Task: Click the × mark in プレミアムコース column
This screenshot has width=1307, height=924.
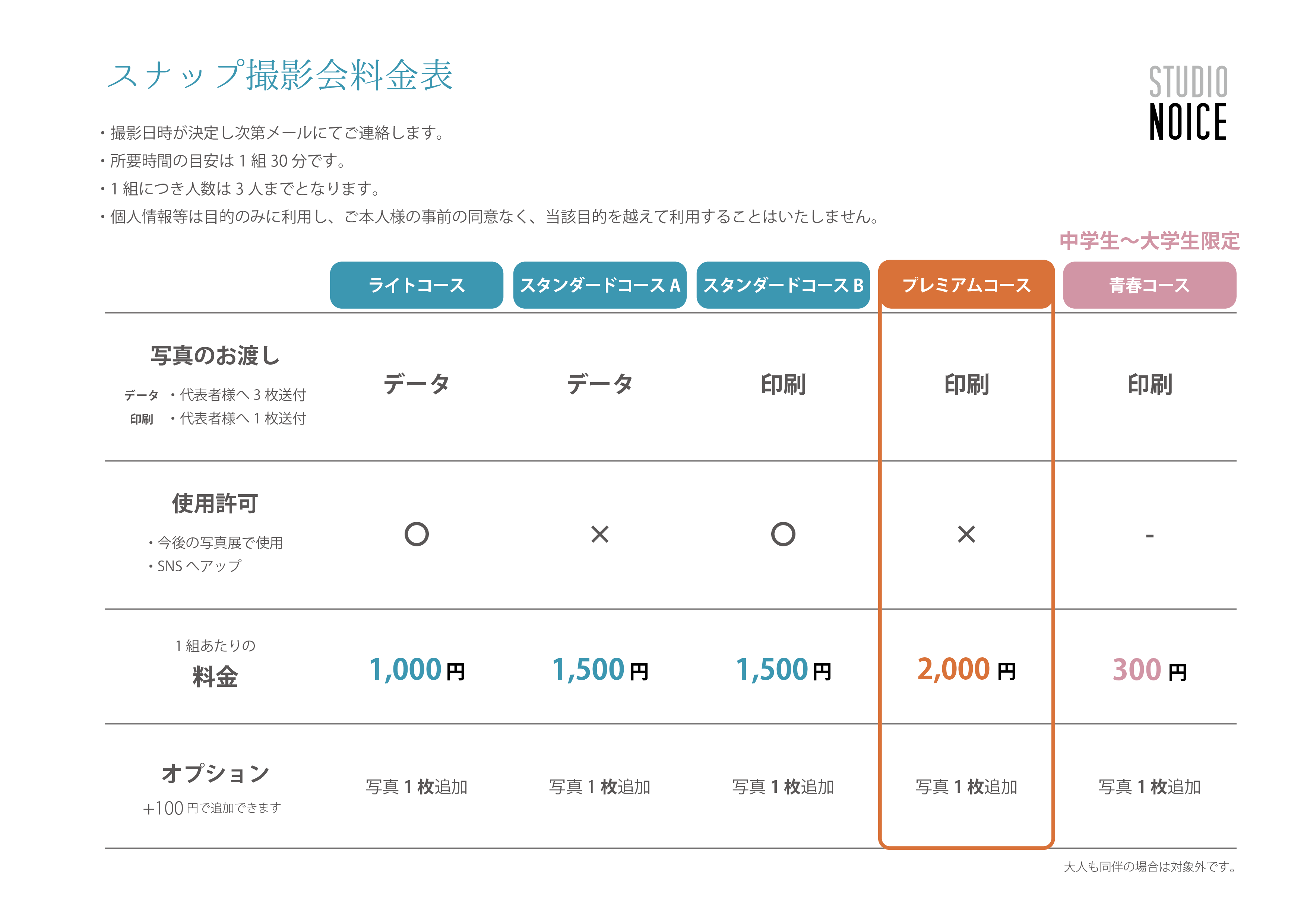Action: 966,534
